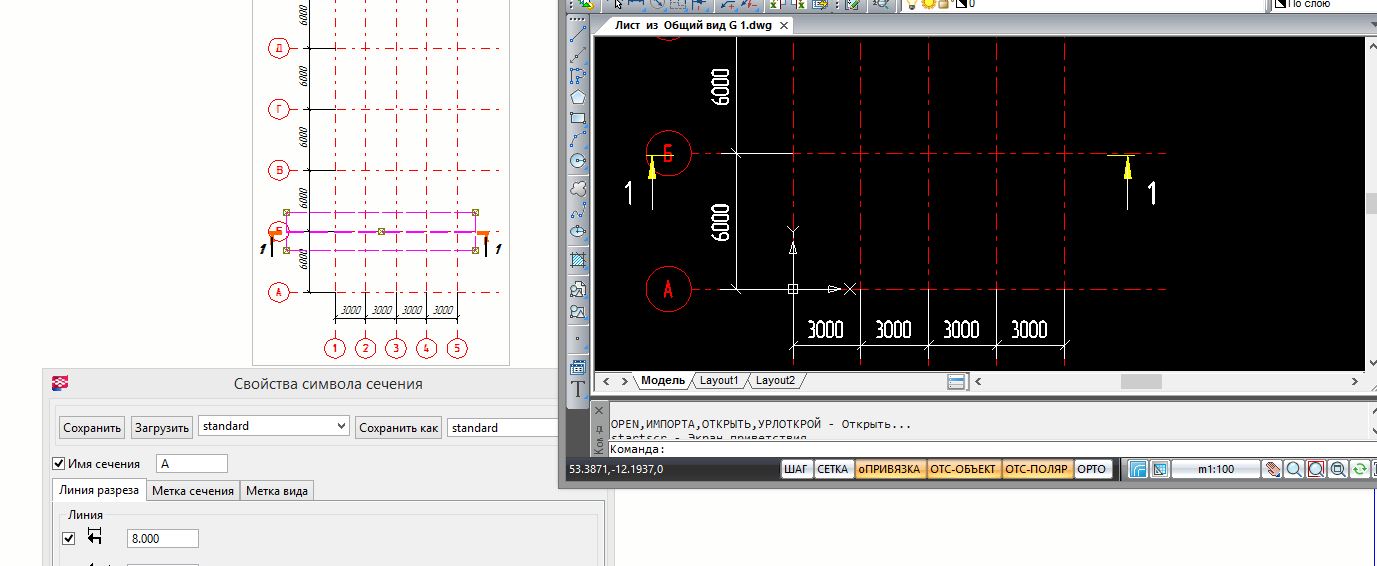Uncheck the Имя сечения checkbox
This screenshot has height=566, width=1377.
pos(58,464)
